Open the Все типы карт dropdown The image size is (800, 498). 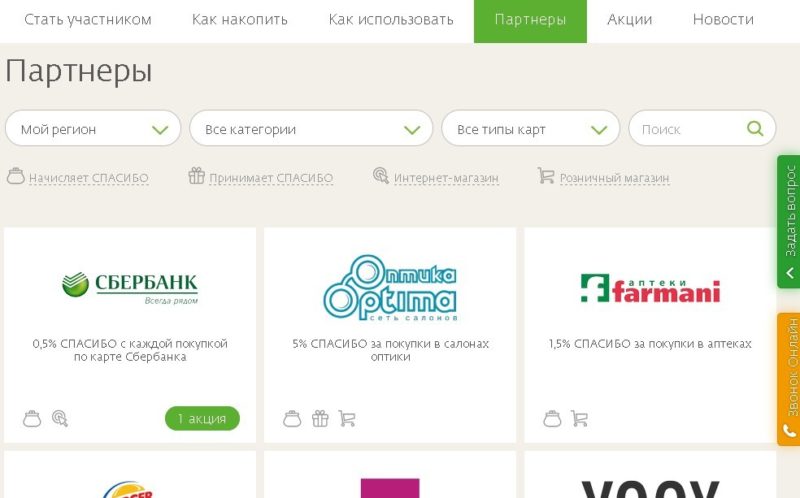pyautogui.click(x=530, y=129)
